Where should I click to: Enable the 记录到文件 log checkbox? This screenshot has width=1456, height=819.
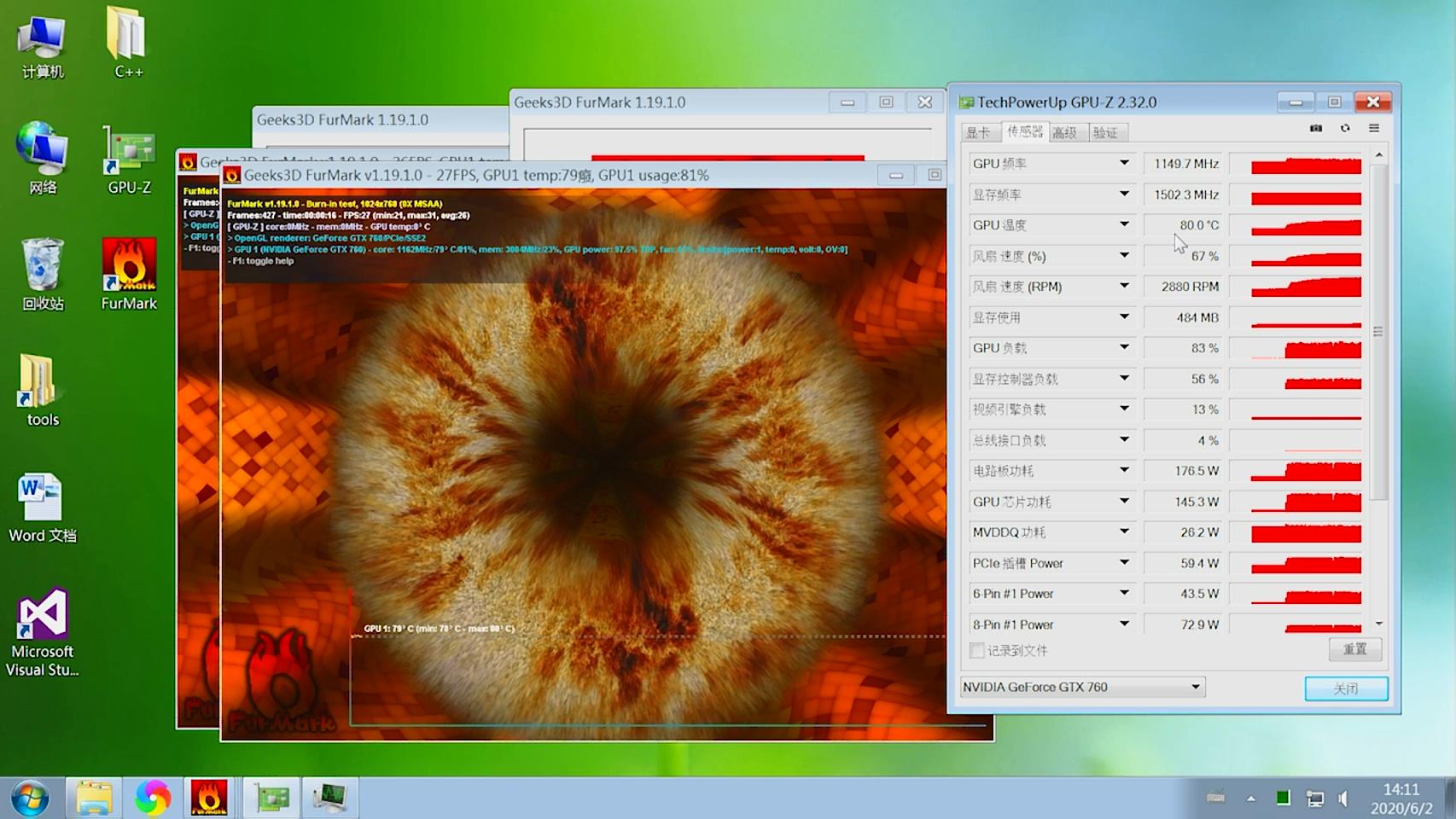[977, 651]
